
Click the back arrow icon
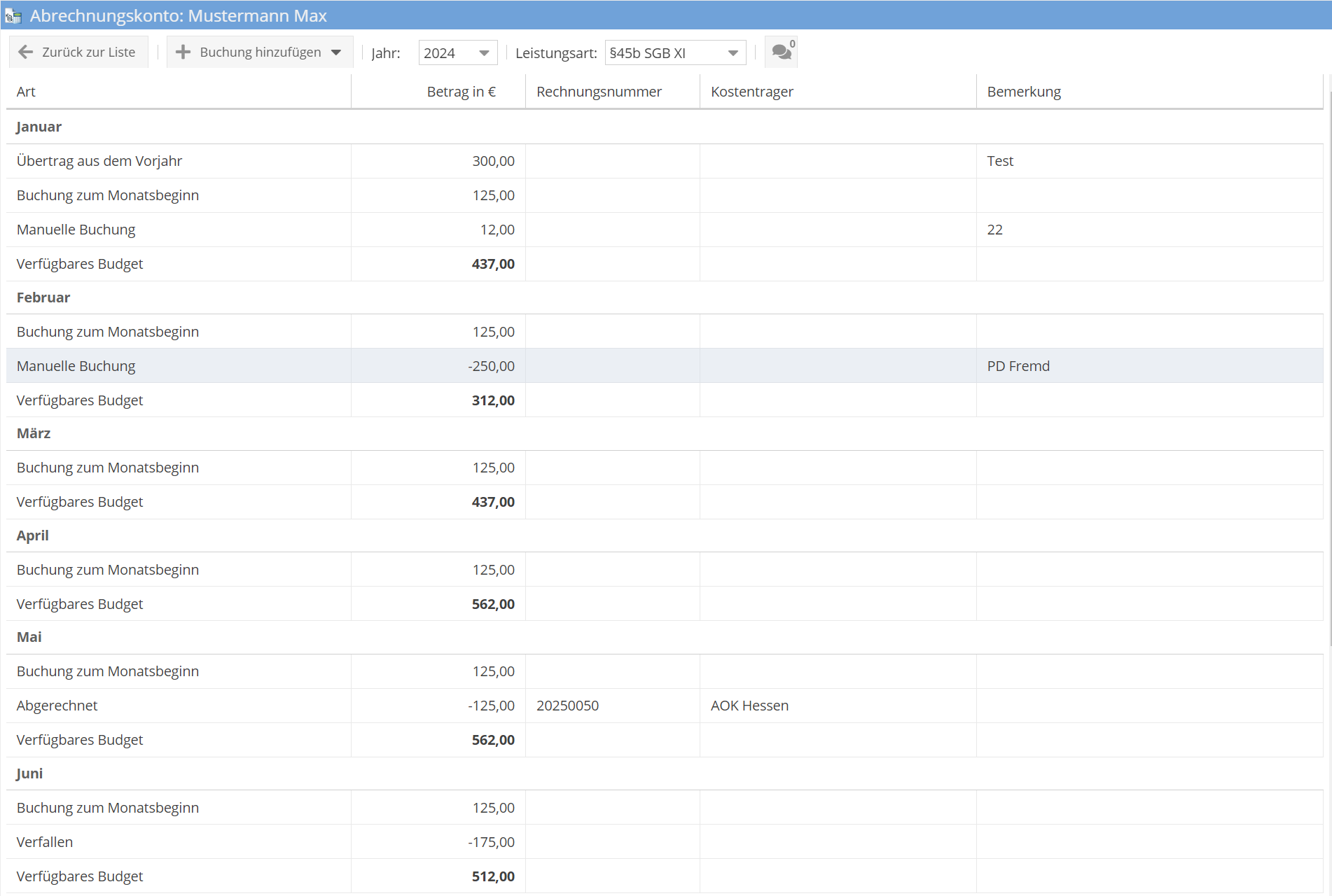click(26, 52)
